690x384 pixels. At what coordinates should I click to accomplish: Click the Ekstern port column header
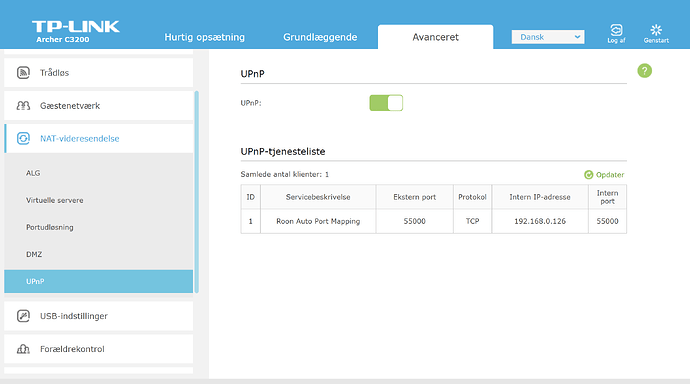(415, 197)
